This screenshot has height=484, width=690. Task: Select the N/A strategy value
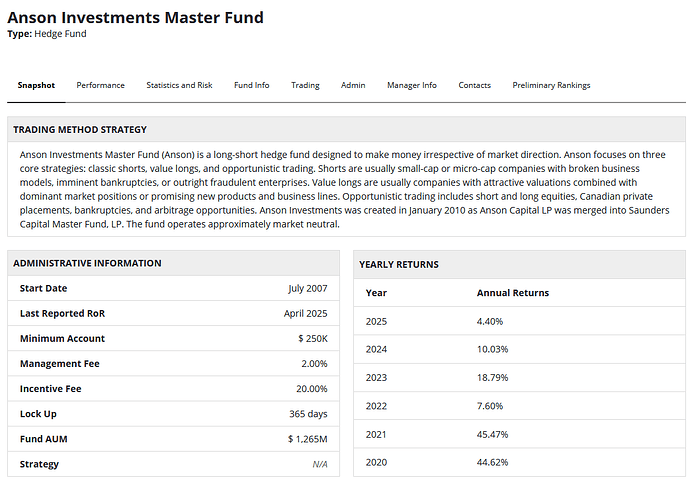point(320,464)
